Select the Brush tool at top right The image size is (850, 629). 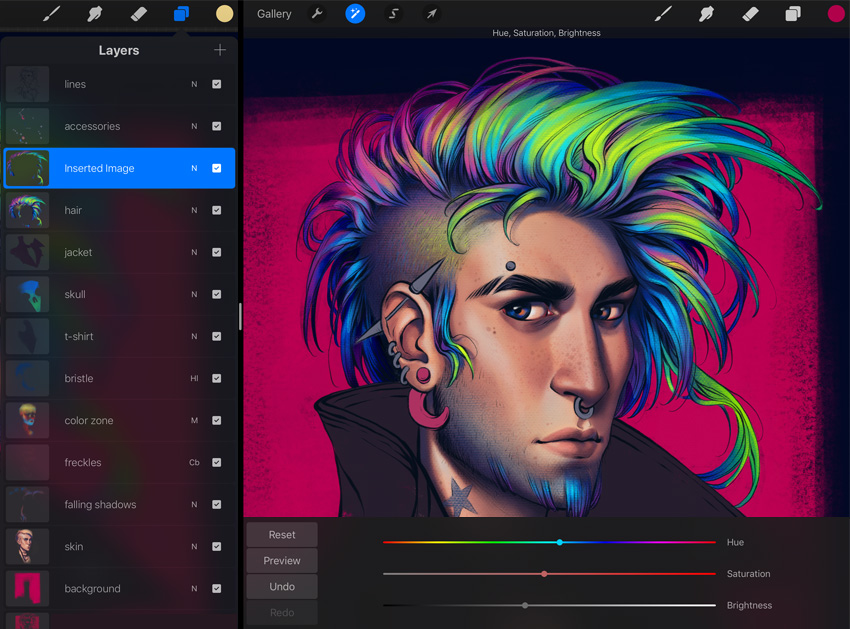663,14
